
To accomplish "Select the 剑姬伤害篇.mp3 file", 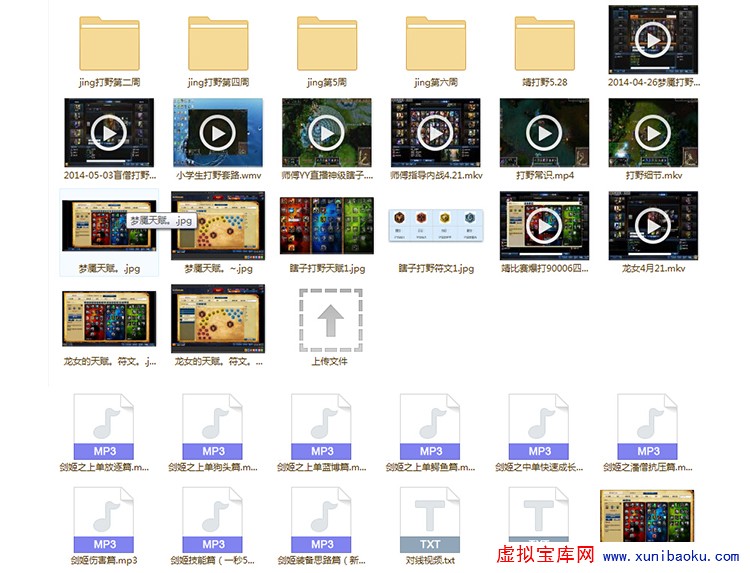I will (105, 521).
